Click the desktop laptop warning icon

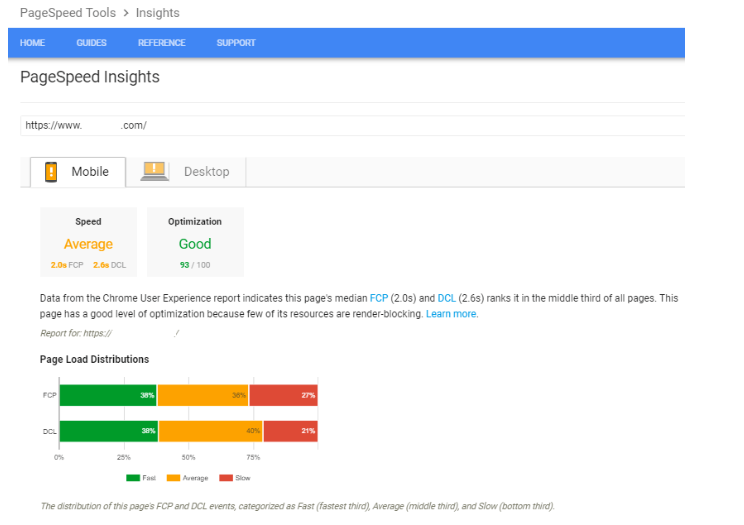[x=155, y=171]
